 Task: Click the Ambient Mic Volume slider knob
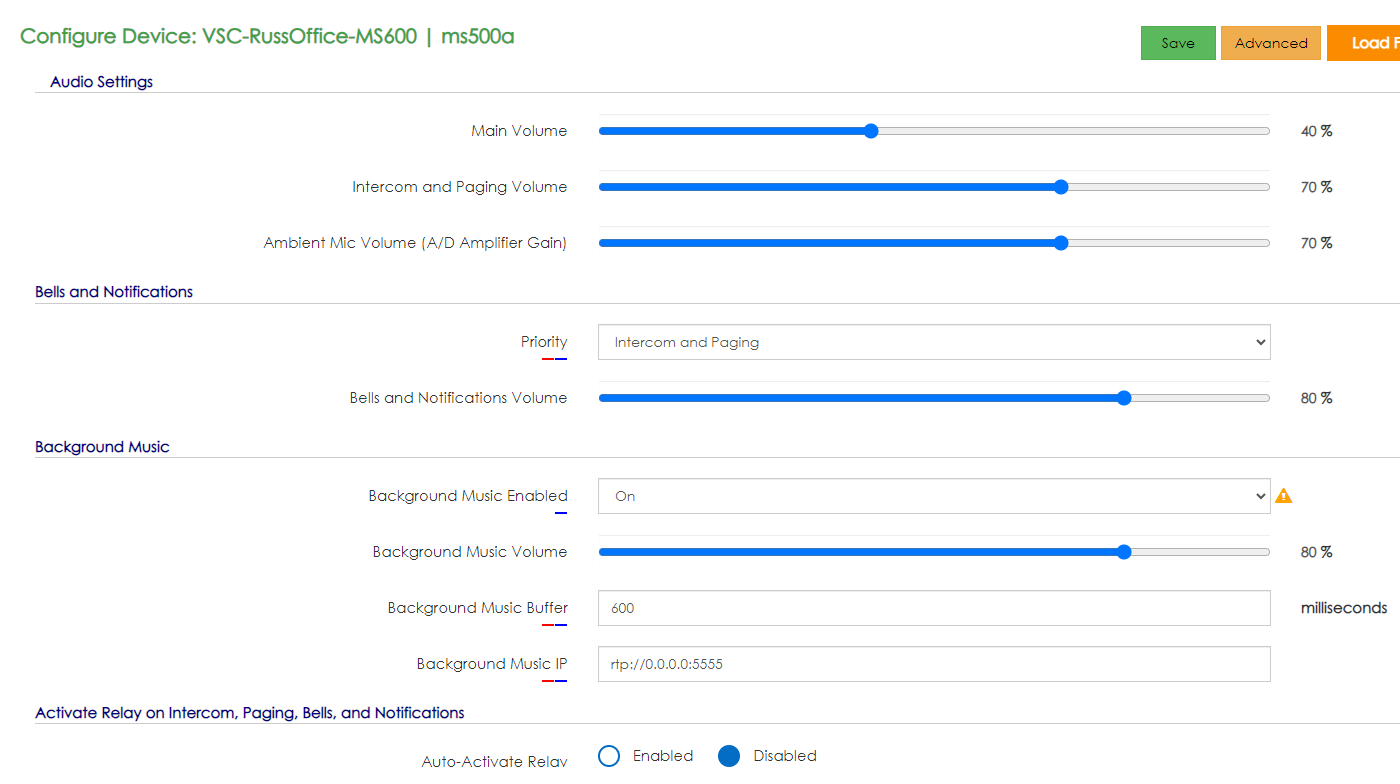click(1061, 243)
